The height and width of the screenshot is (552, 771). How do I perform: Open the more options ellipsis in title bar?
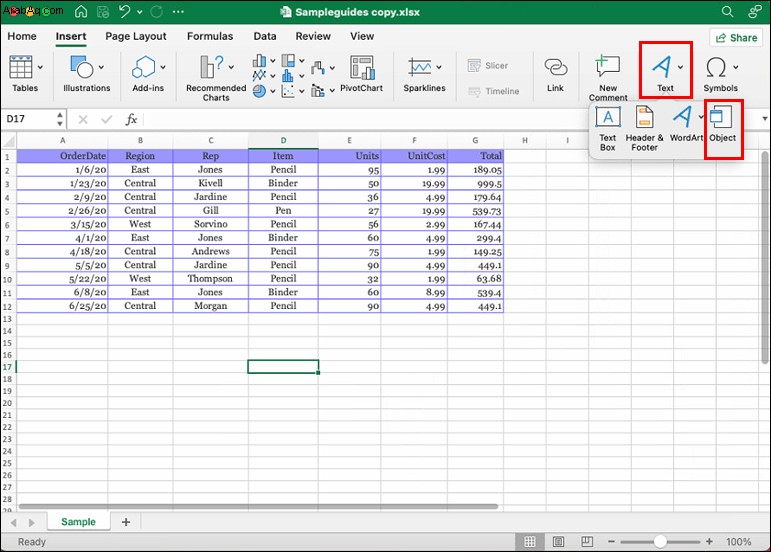(x=178, y=12)
